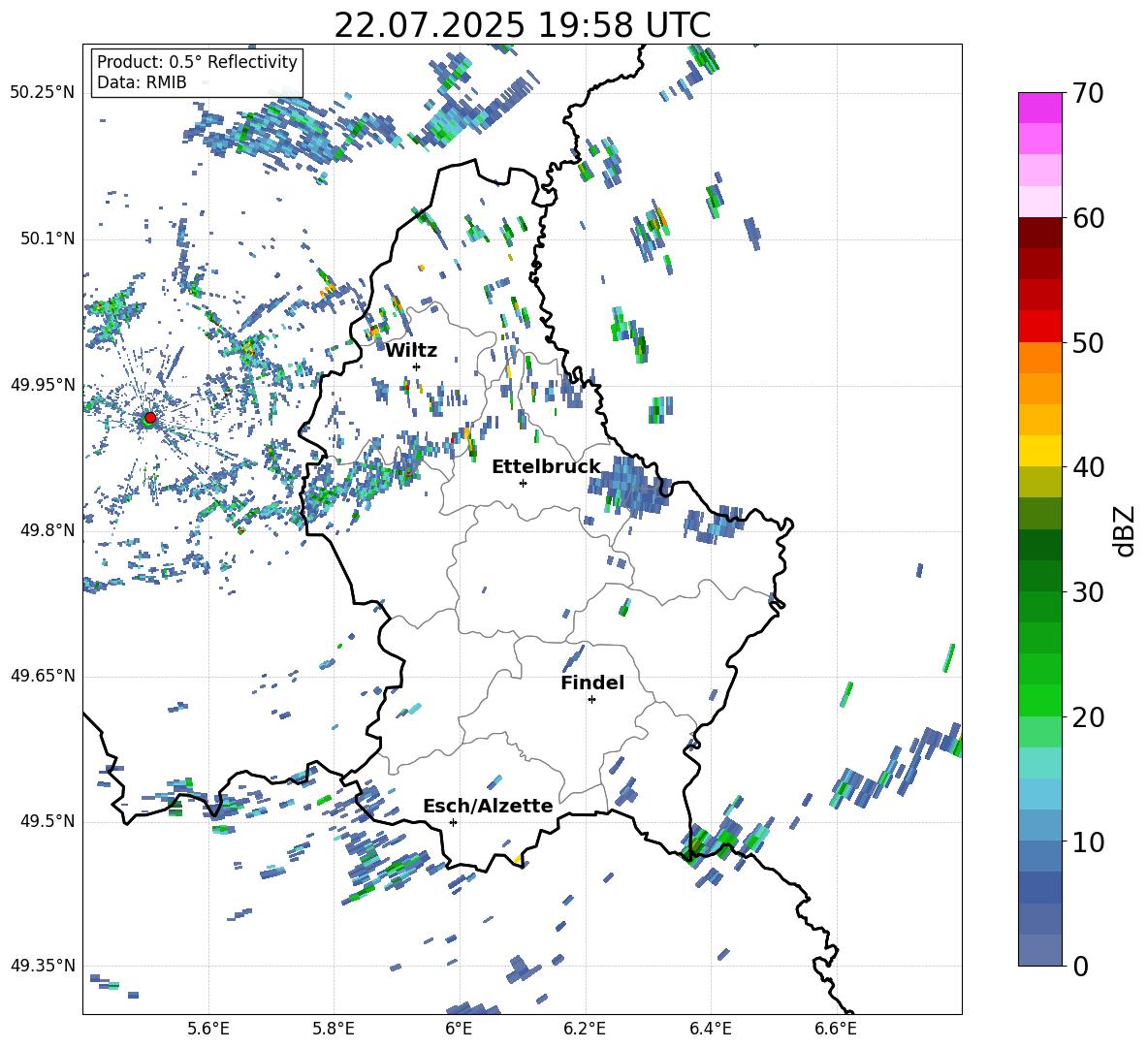Click the colorbar 0 tick label
The width and height of the screenshot is (1148, 1048).
point(1080,966)
